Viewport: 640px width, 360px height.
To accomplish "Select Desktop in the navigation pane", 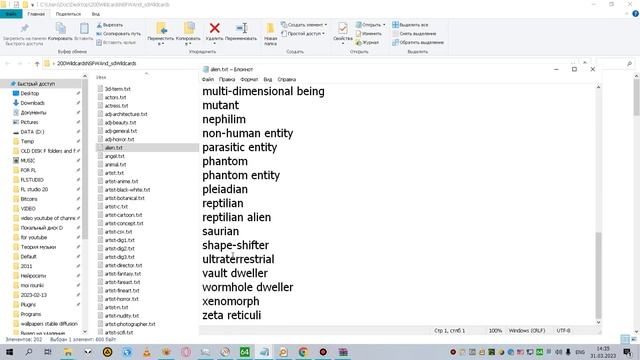I will pyautogui.click(x=30, y=93).
